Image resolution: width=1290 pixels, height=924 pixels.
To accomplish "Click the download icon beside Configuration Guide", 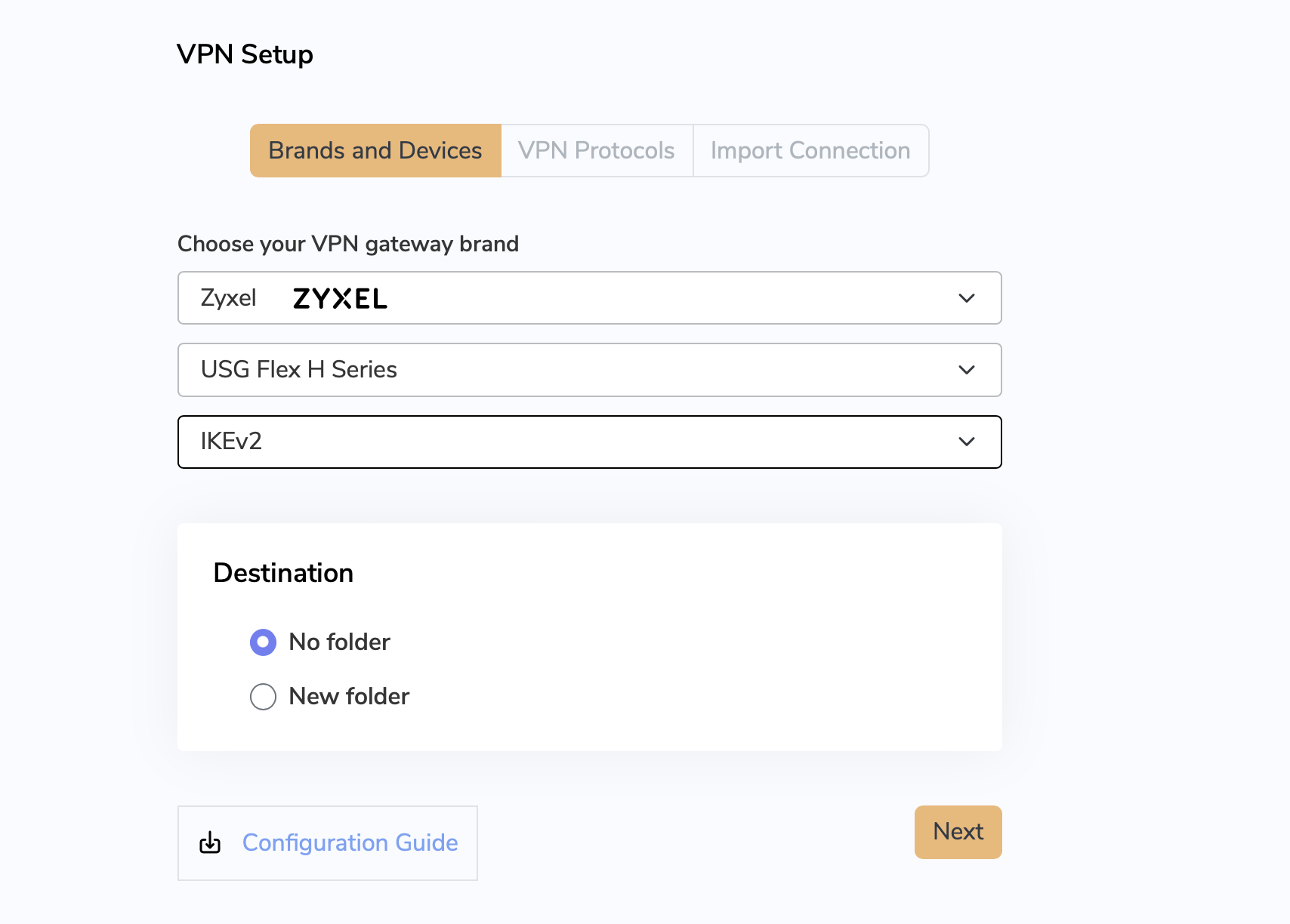I will coord(210,842).
